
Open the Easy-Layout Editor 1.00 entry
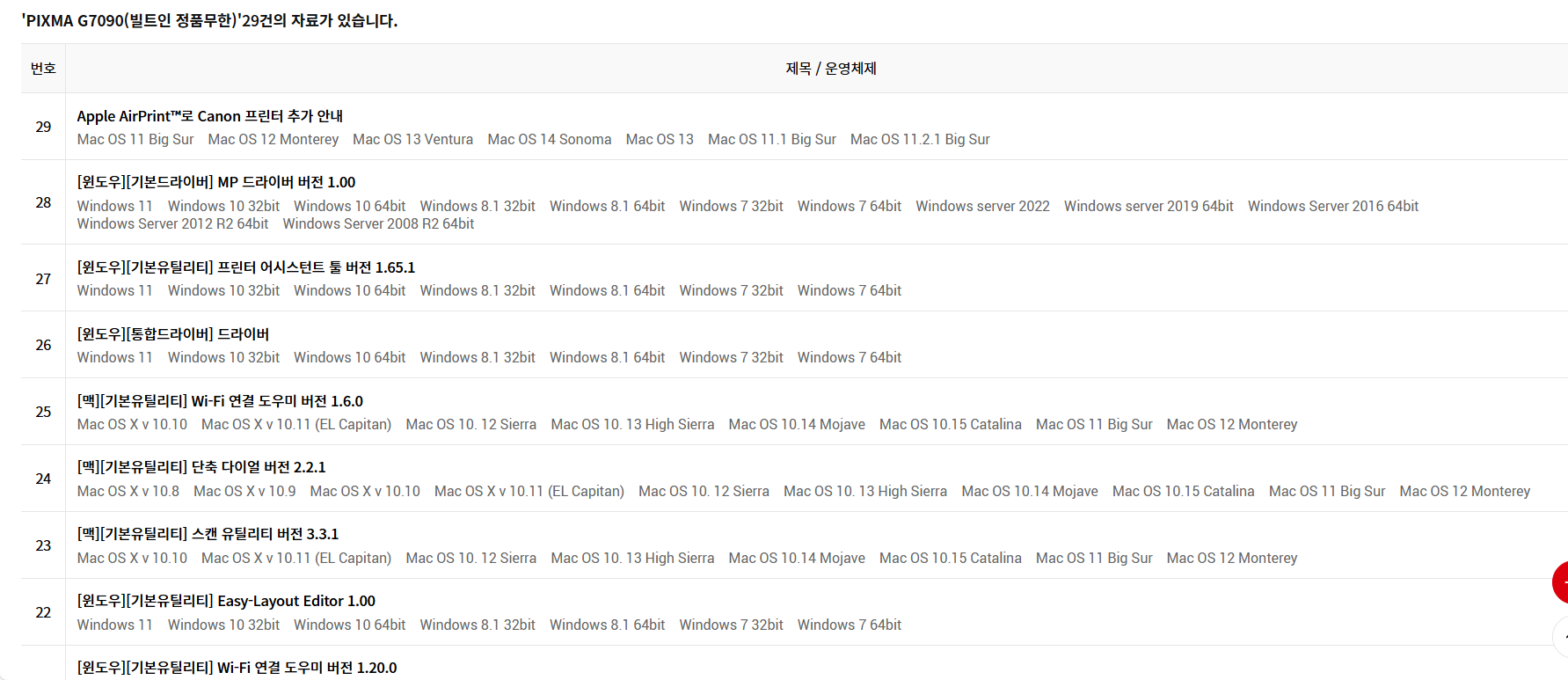(x=226, y=601)
